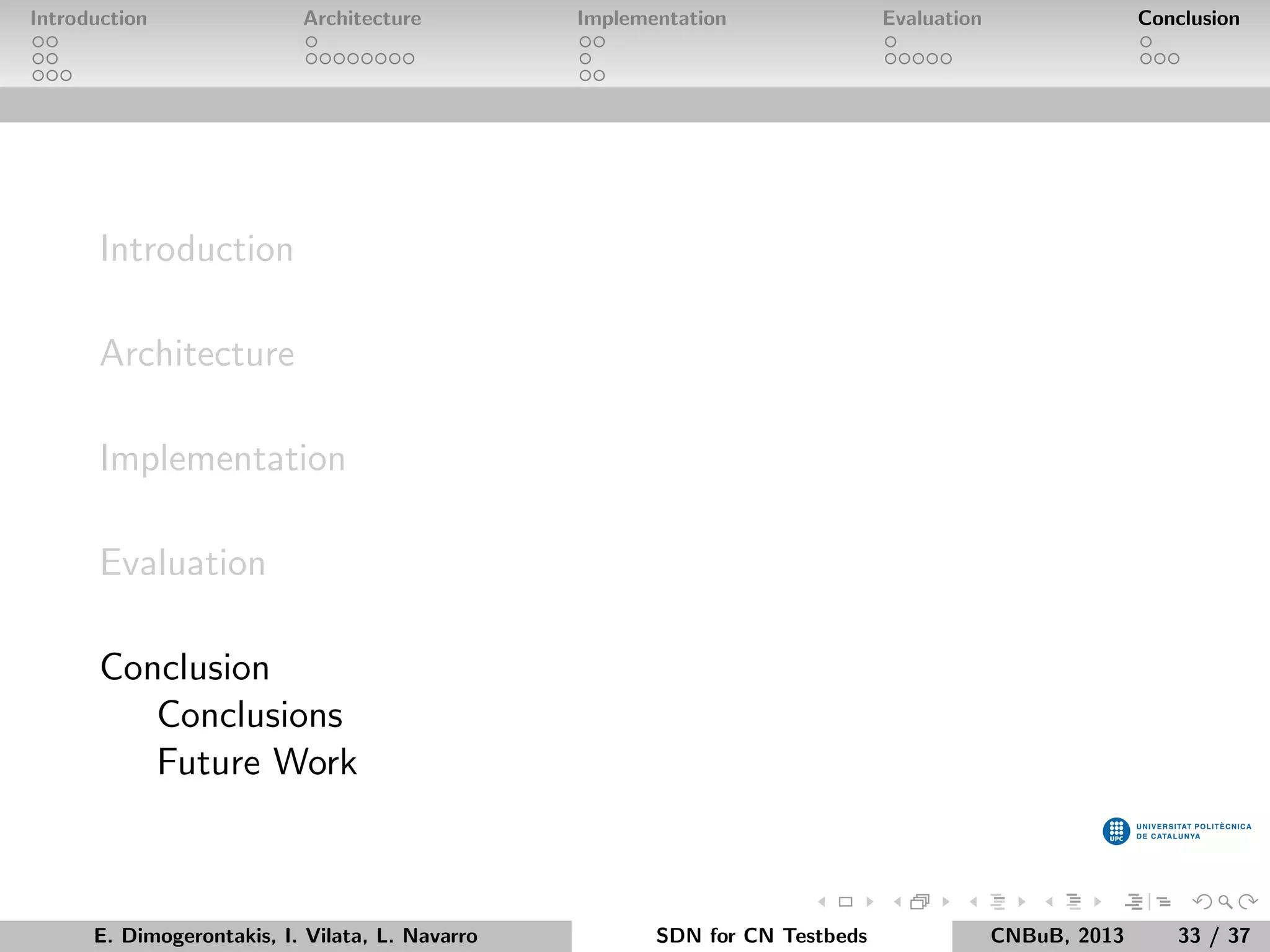The width and height of the screenshot is (1270, 952).
Task: Click the magnifying glass search icon
Action: pyautogui.click(x=1225, y=902)
